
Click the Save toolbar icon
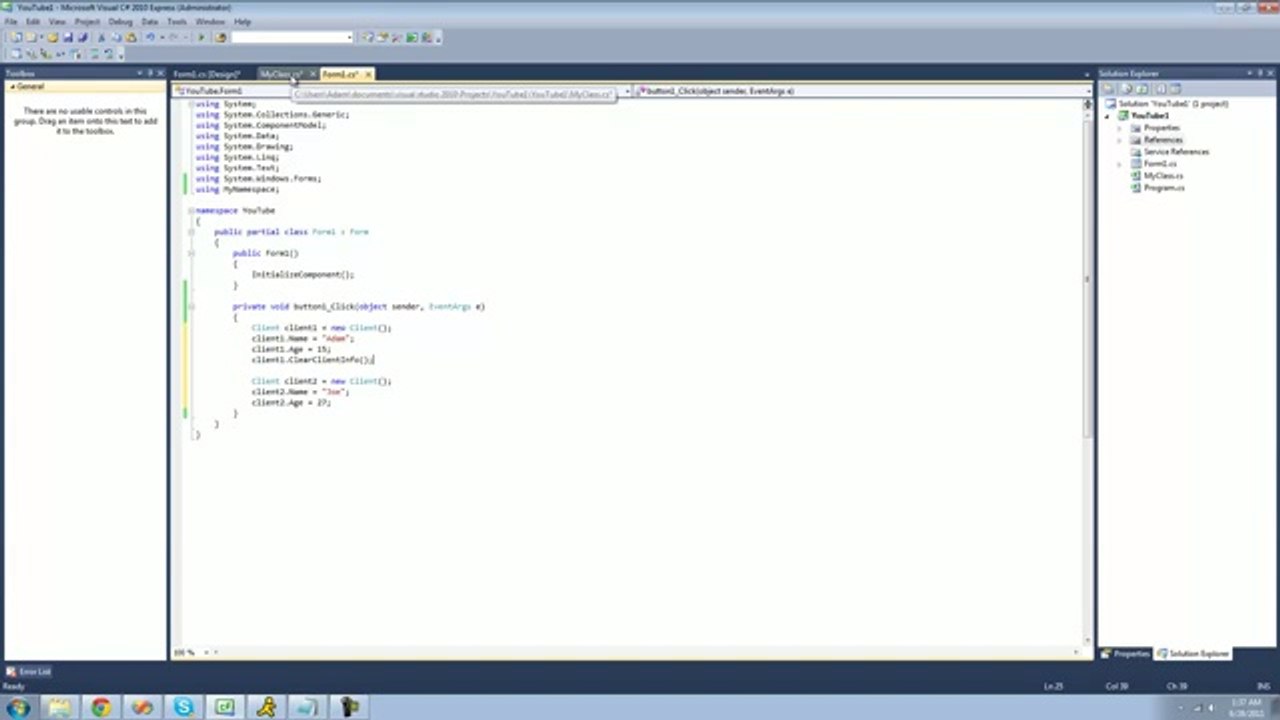click(x=68, y=37)
